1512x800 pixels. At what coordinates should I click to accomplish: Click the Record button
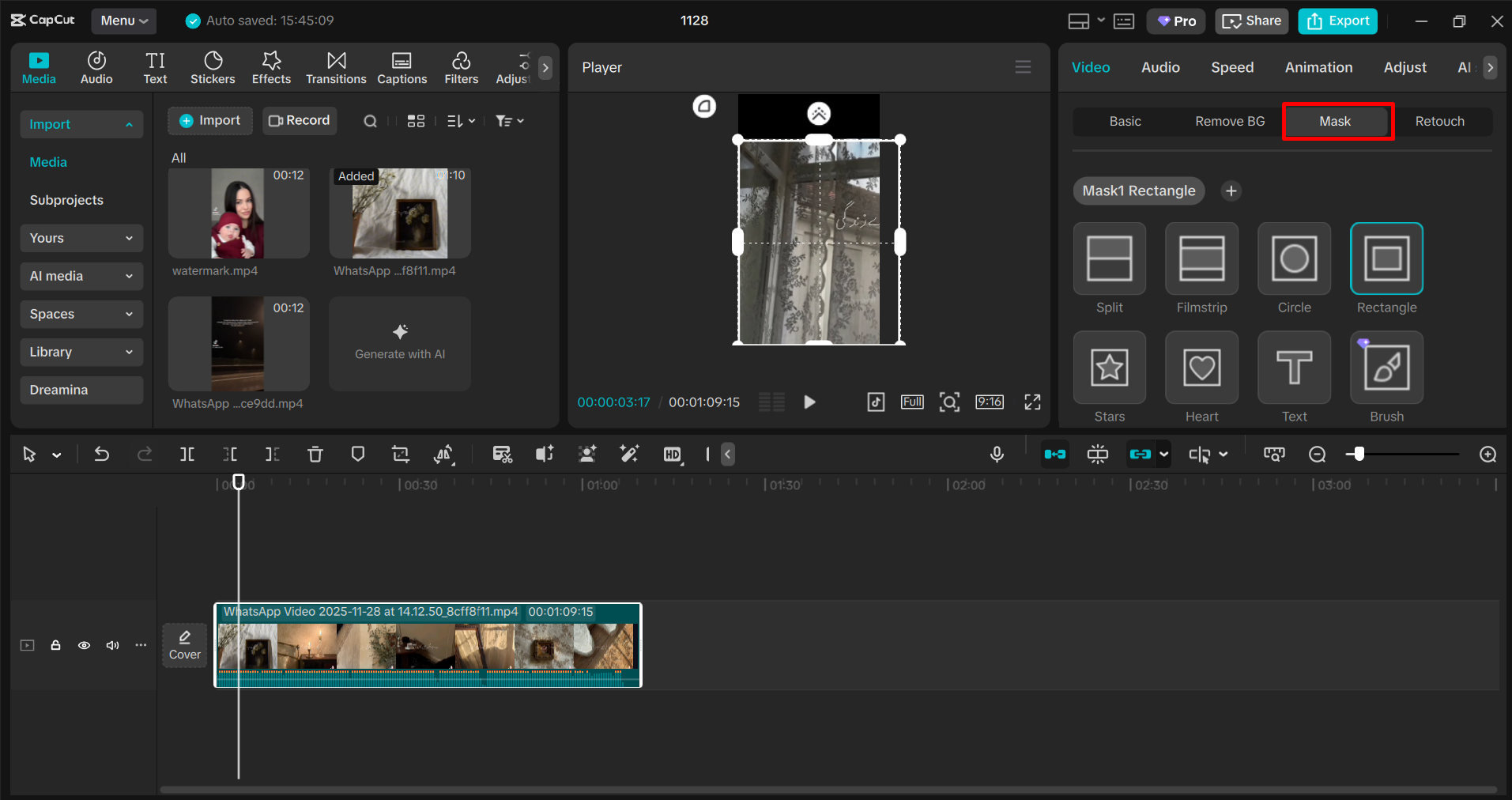299,120
